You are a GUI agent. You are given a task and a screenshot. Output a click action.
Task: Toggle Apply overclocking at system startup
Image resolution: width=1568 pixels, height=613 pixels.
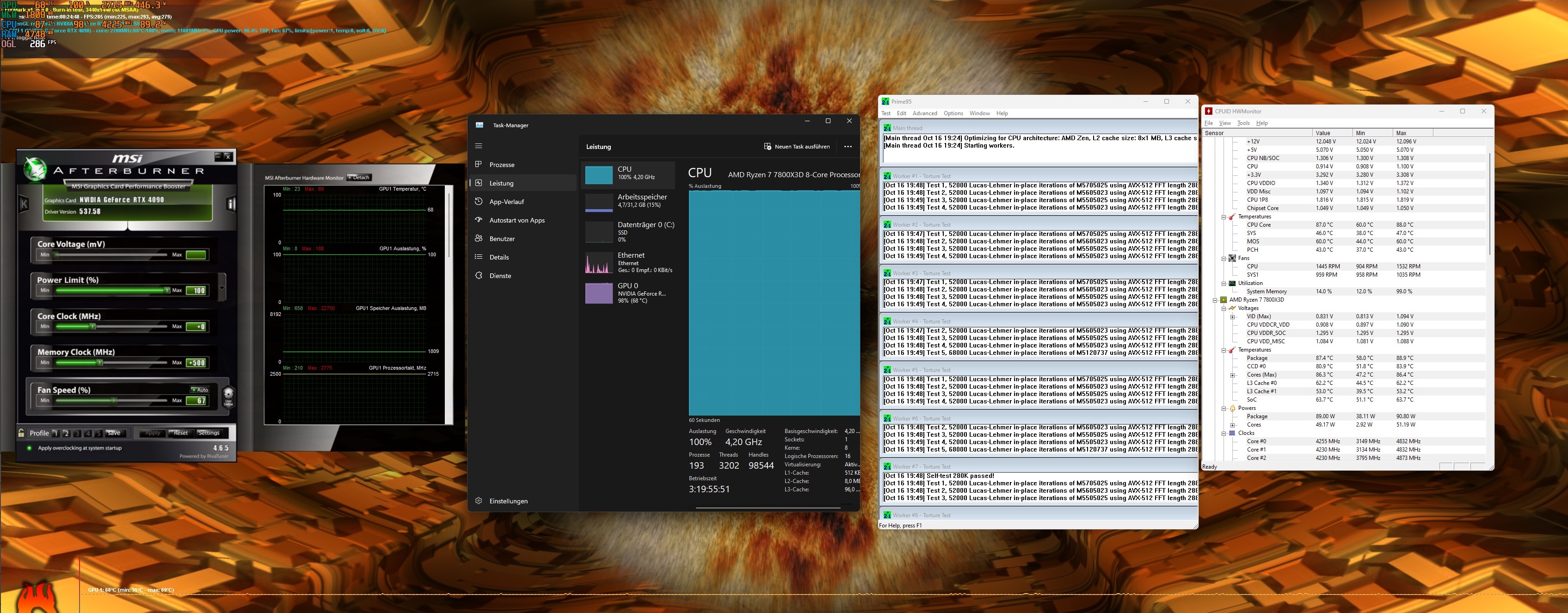pos(29,448)
